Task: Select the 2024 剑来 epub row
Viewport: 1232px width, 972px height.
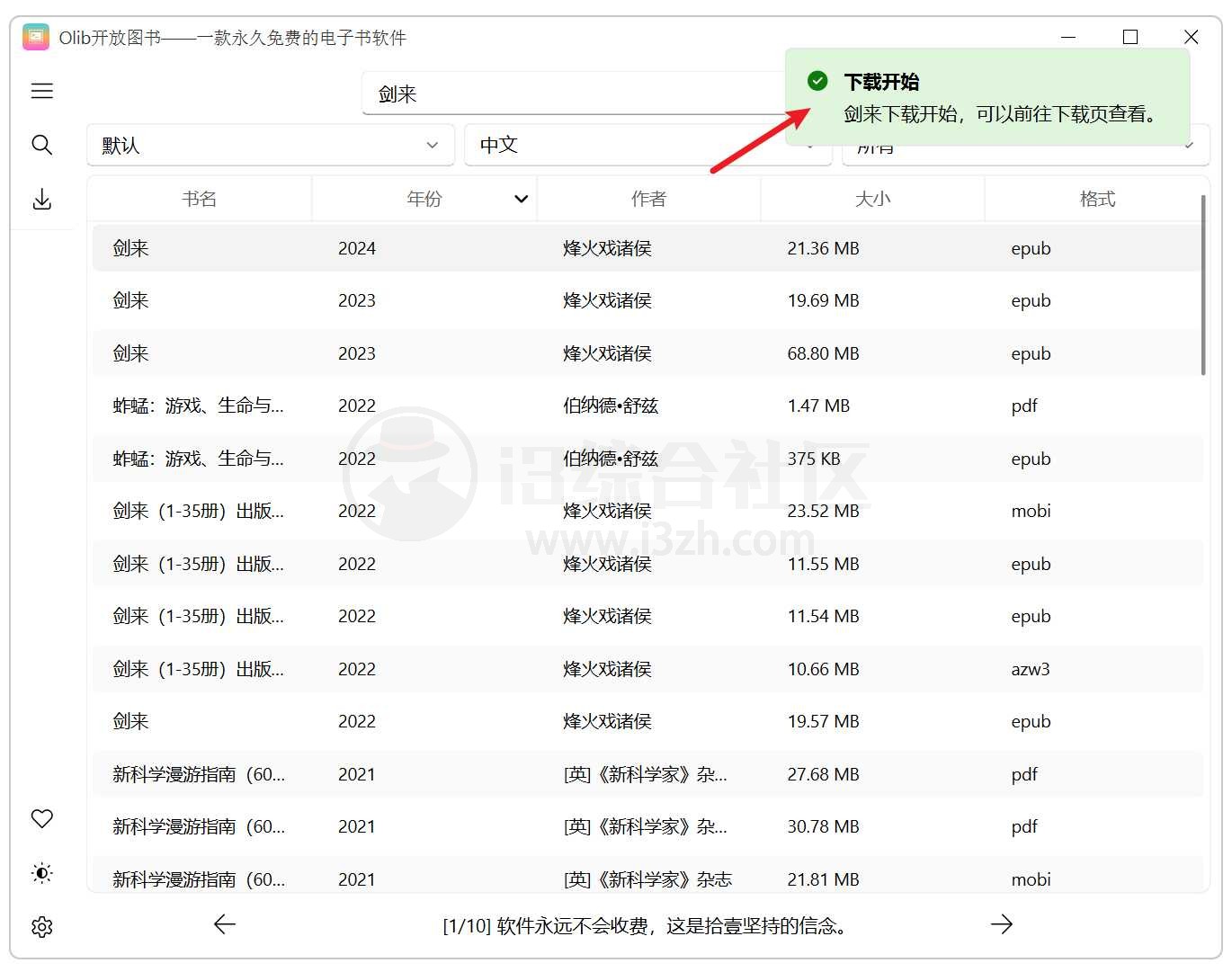Action: click(646, 248)
